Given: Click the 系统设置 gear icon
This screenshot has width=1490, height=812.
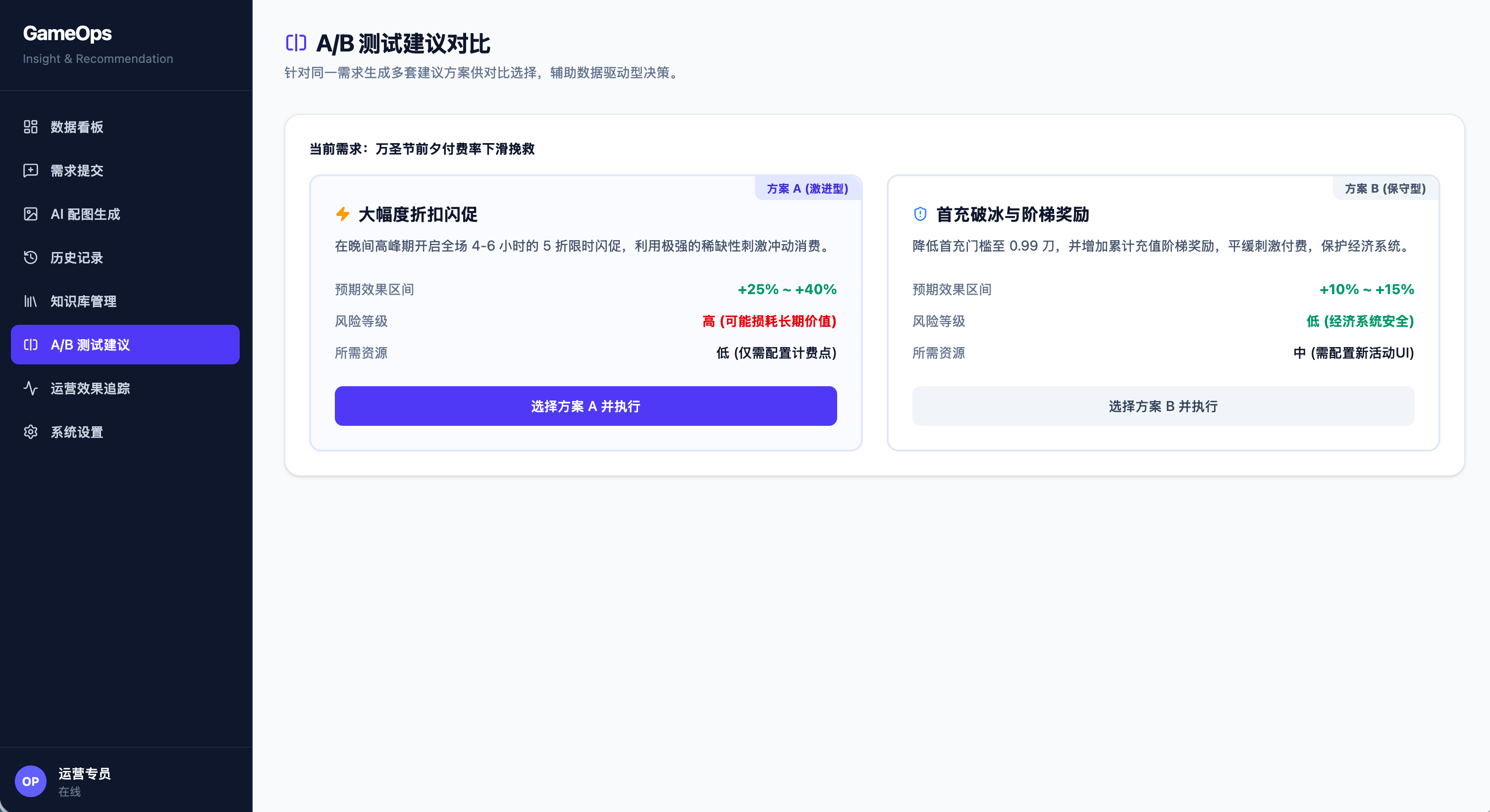Looking at the screenshot, I should pyautogui.click(x=31, y=432).
